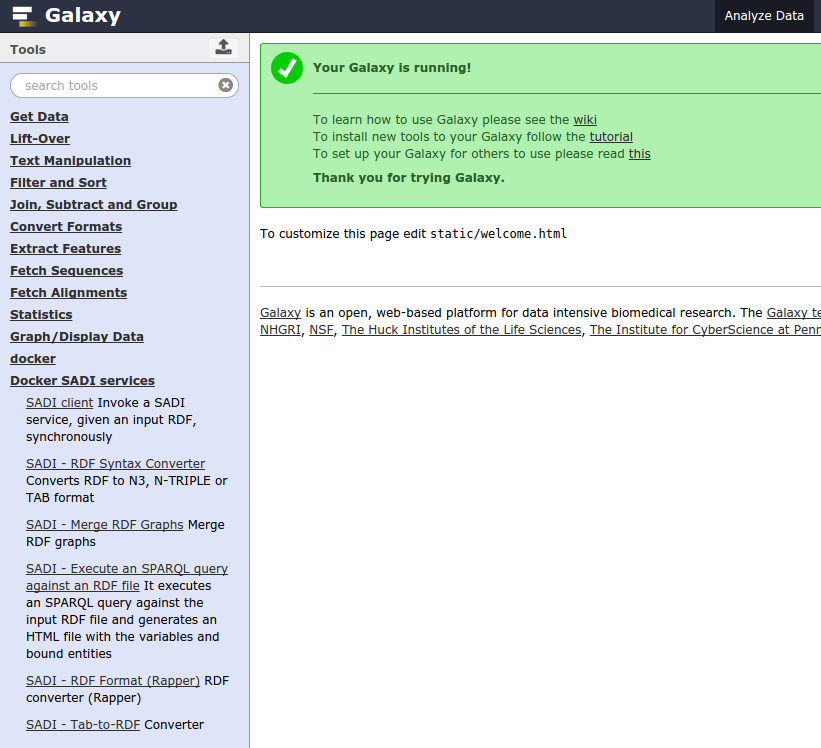Expand the Statistics section
This screenshot has width=821, height=748.
coord(41,315)
